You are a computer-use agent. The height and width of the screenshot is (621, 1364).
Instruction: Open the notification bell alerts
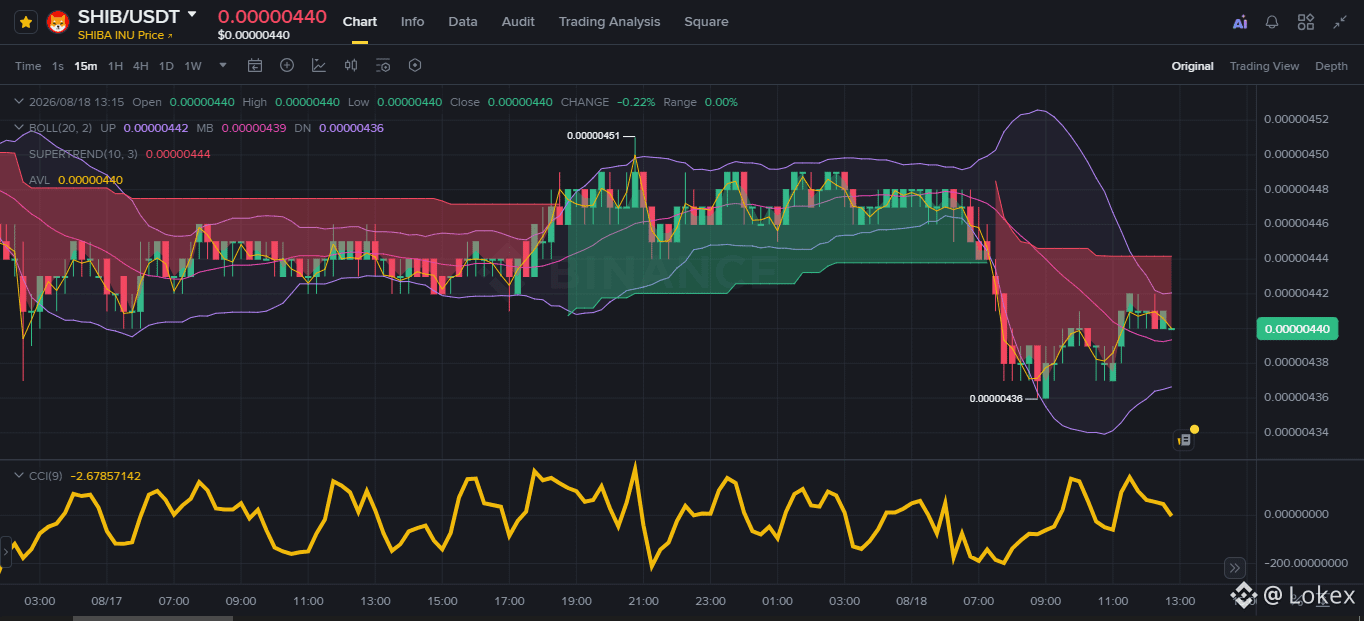point(1272,22)
